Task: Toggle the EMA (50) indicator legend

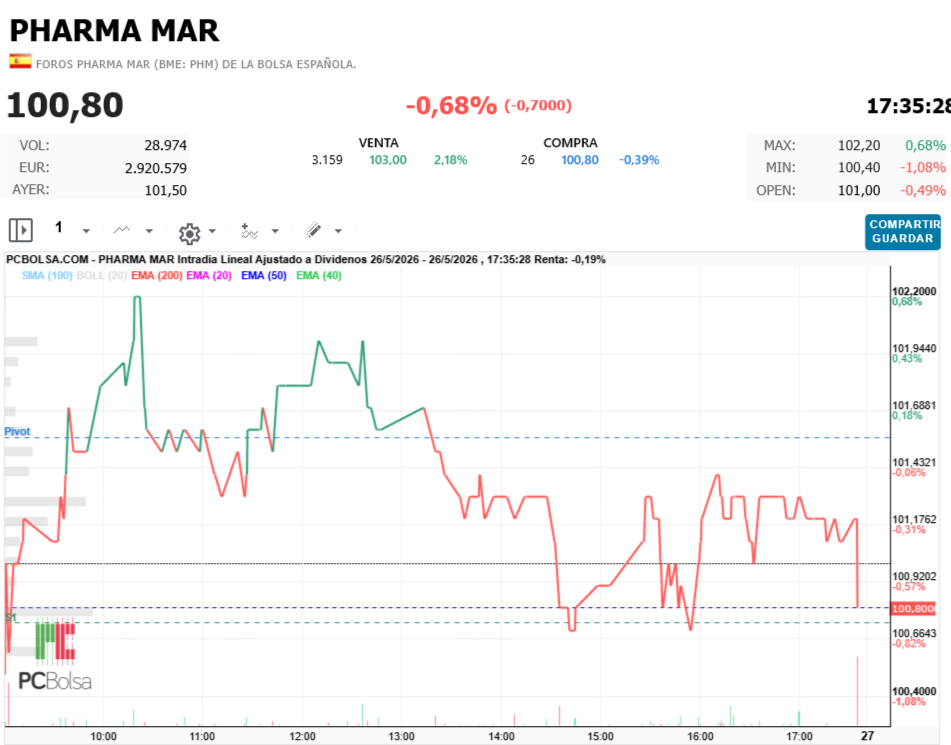Action: pyautogui.click(x=264, y=275)
